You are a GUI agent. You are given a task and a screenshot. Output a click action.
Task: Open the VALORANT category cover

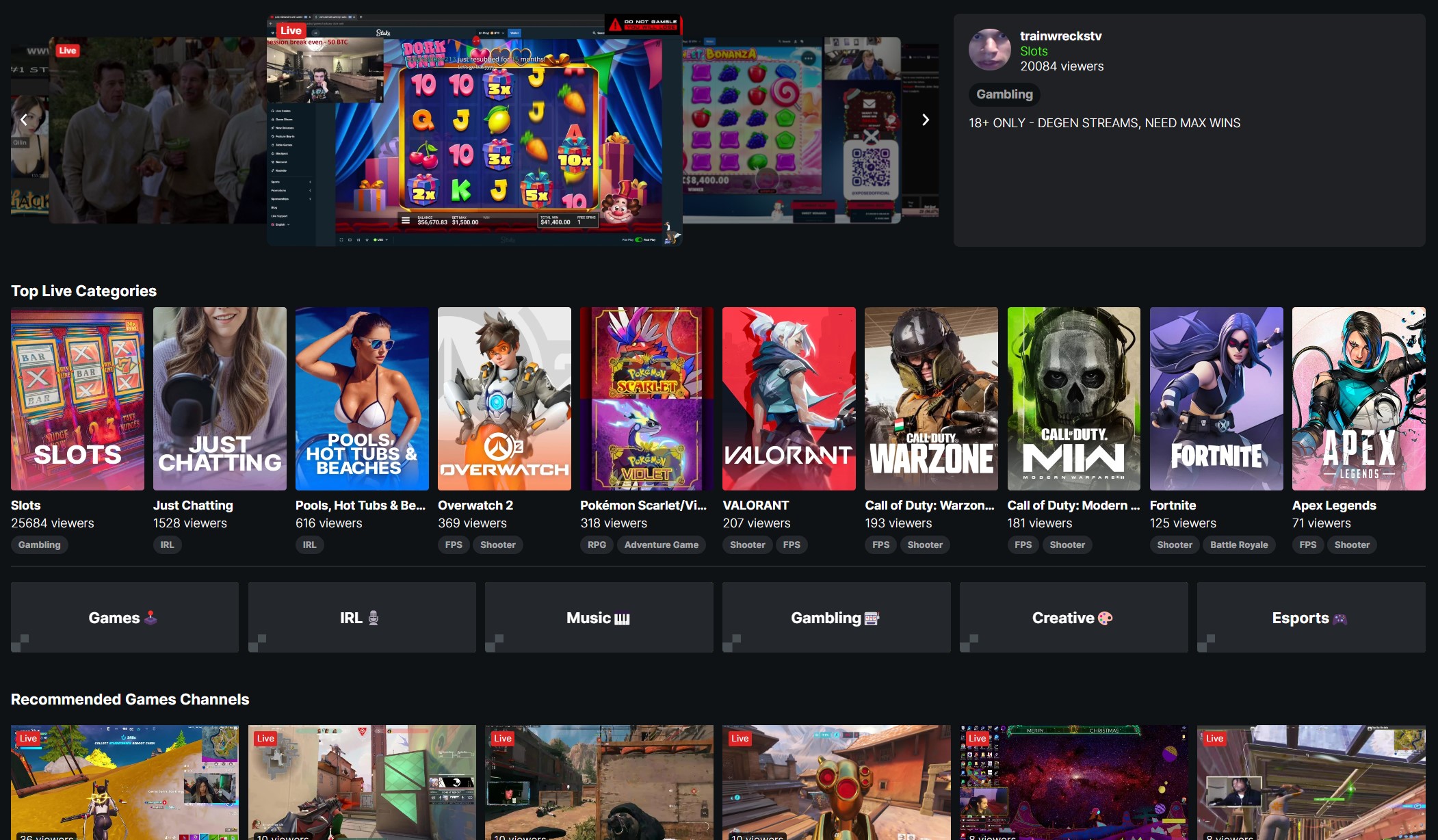(x=789, y=399)
